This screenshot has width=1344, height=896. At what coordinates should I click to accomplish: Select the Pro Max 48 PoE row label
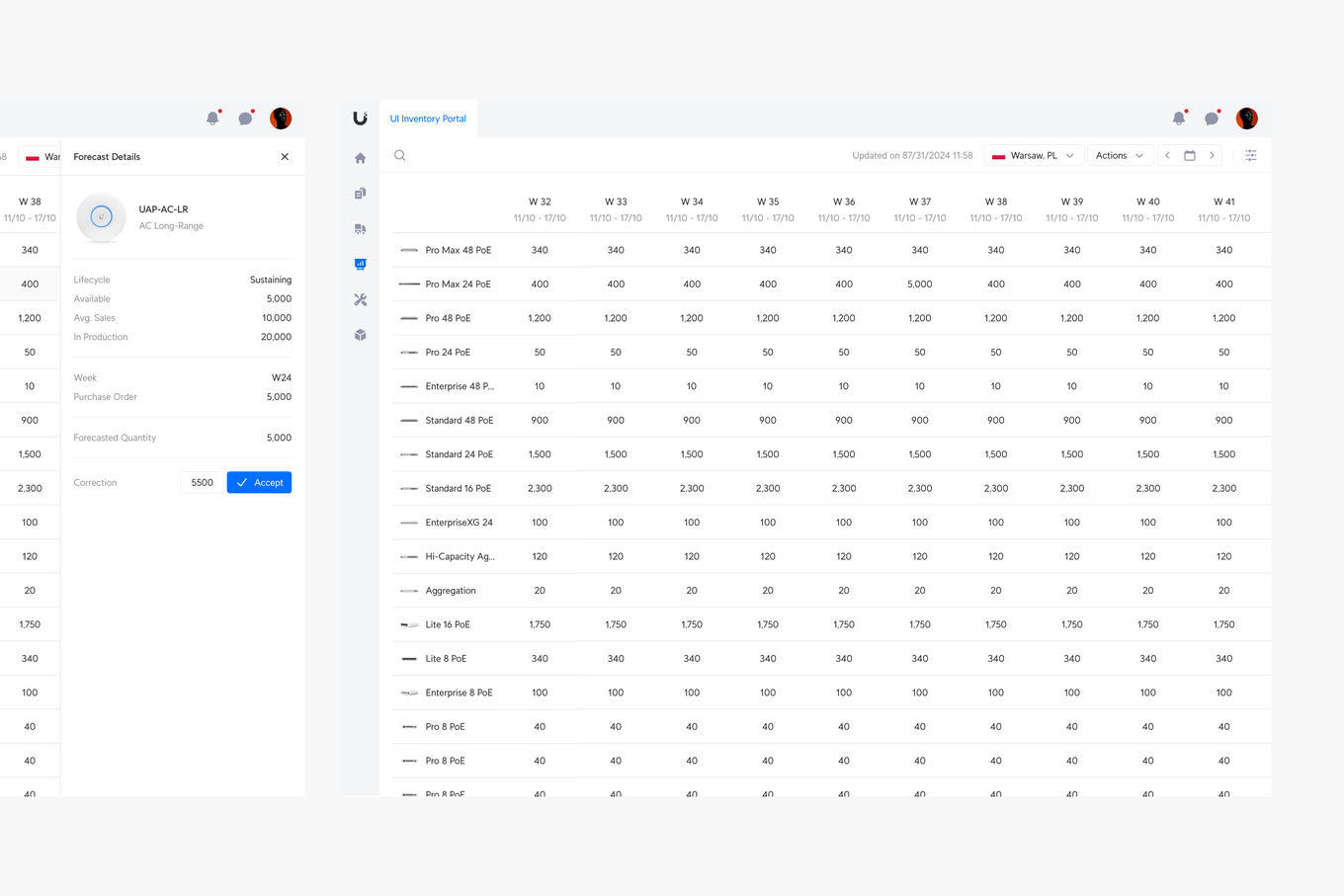(x=459, y=250)
